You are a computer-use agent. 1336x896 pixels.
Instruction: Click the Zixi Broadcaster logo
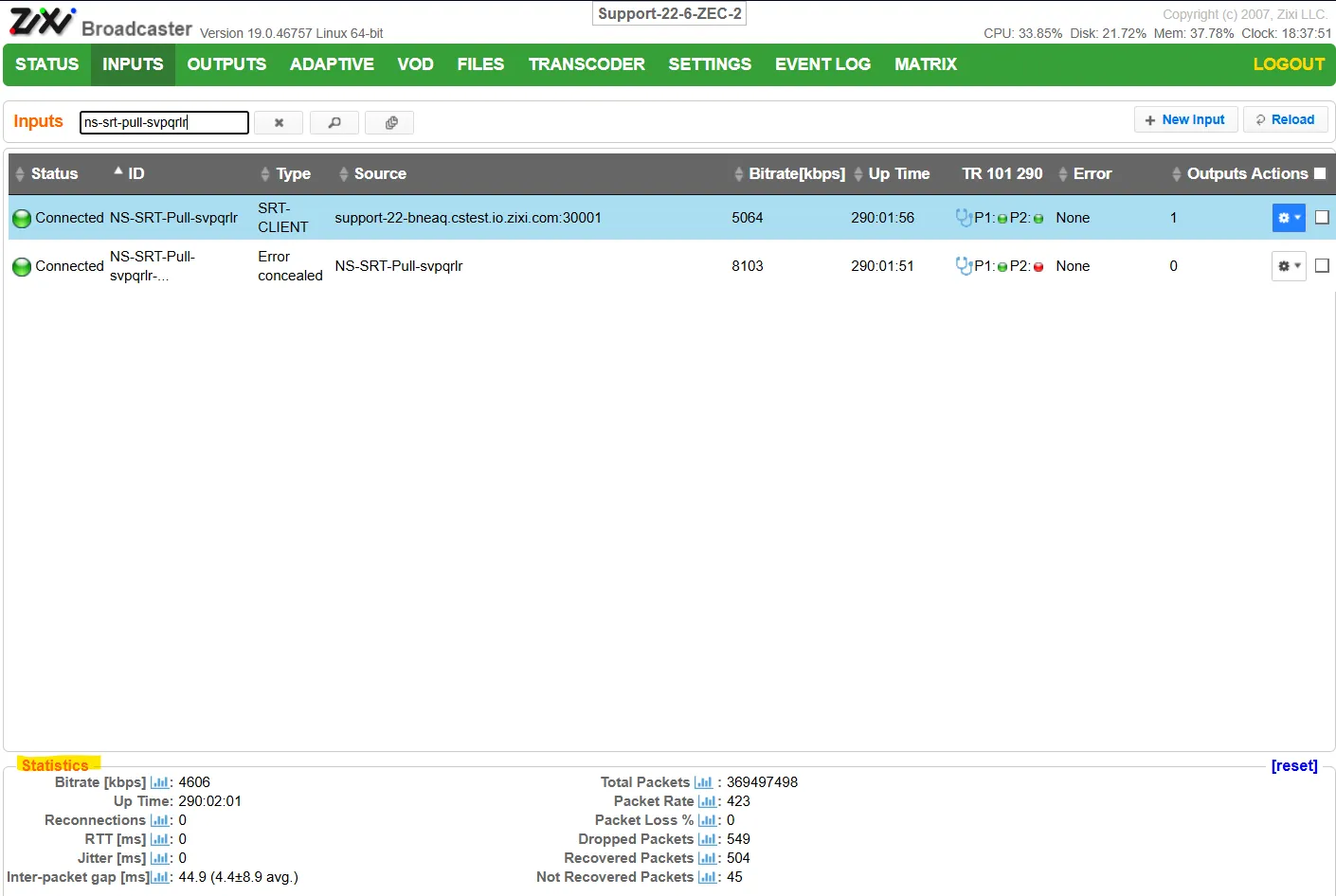(x=100, y=23)
